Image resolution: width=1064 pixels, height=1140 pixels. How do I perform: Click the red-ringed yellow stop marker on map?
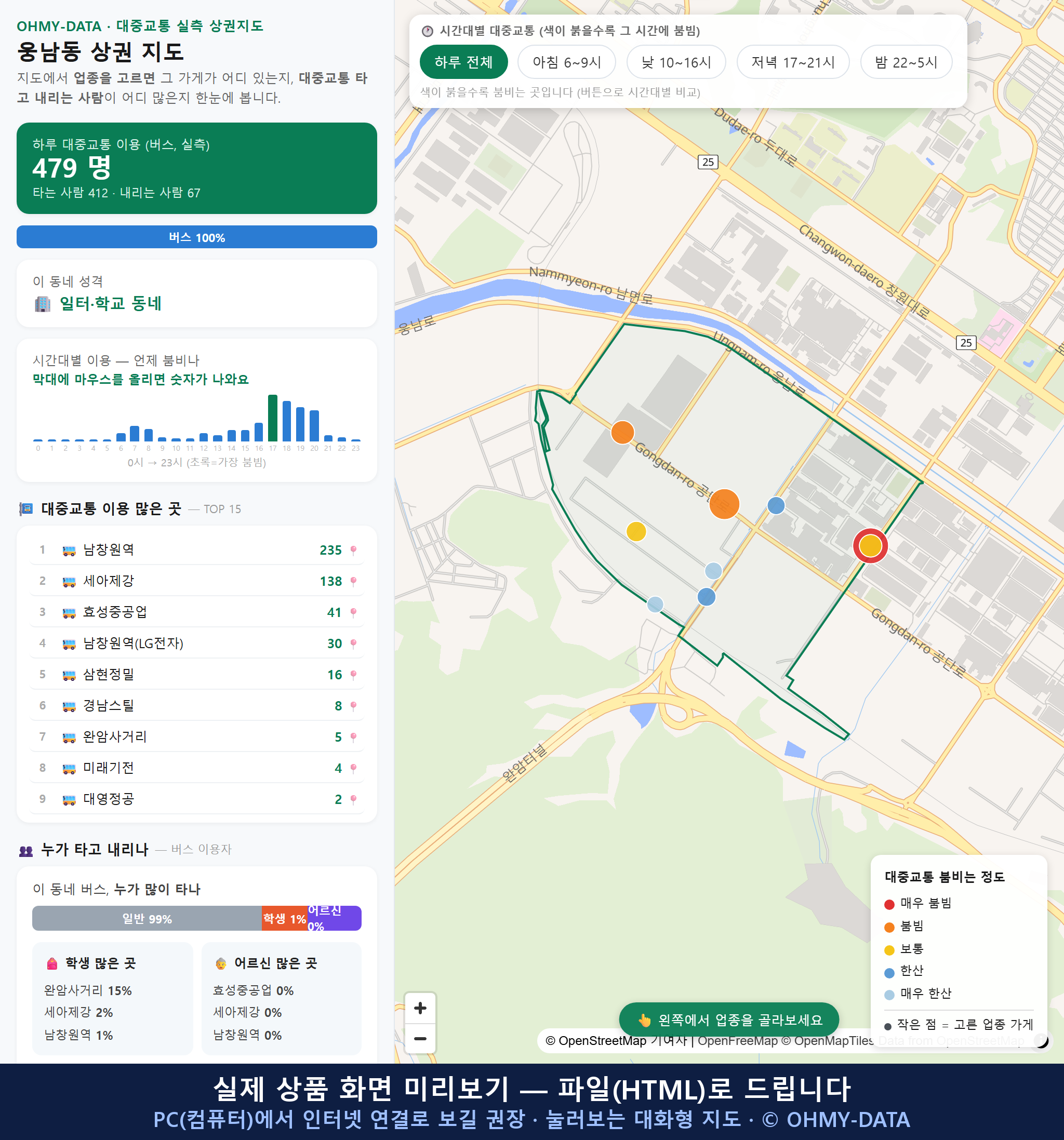click(870, 545)
